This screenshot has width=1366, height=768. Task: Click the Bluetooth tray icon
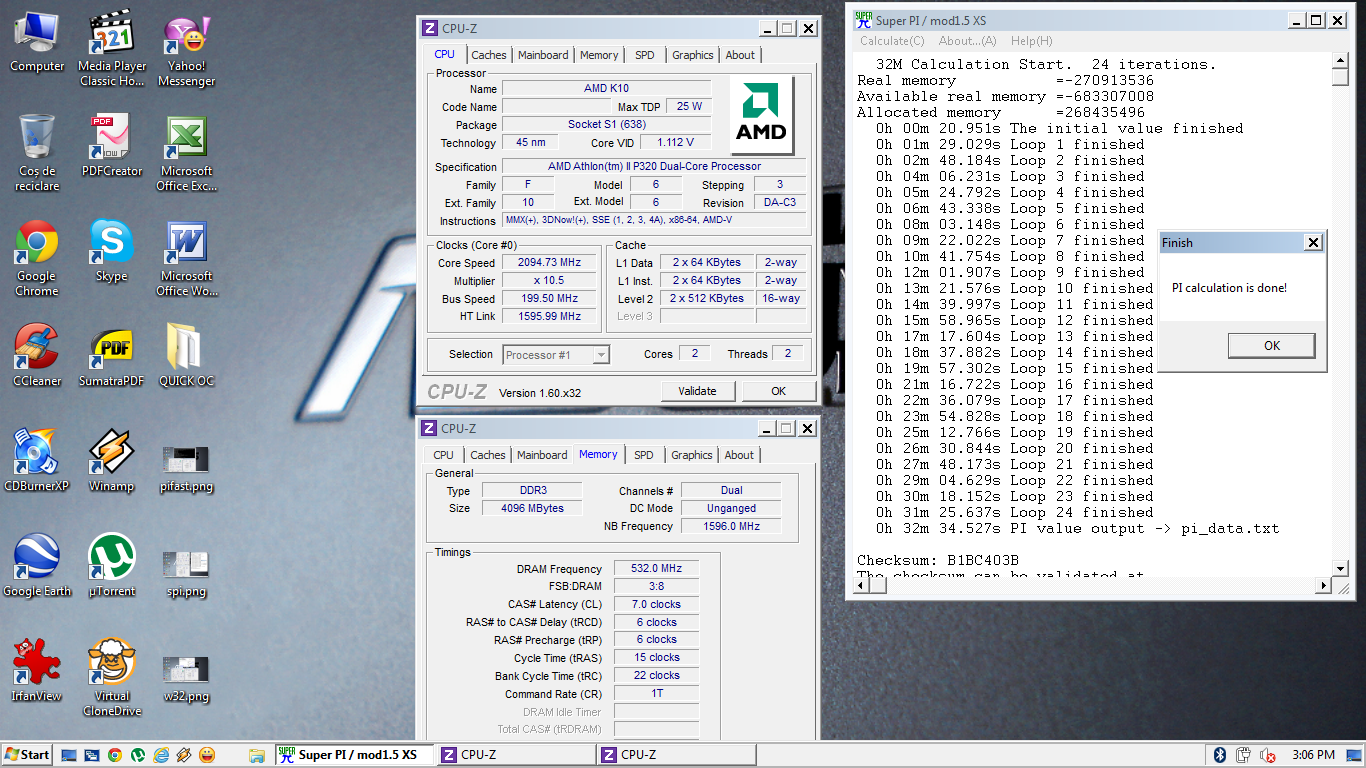(x=1220, y=755)
